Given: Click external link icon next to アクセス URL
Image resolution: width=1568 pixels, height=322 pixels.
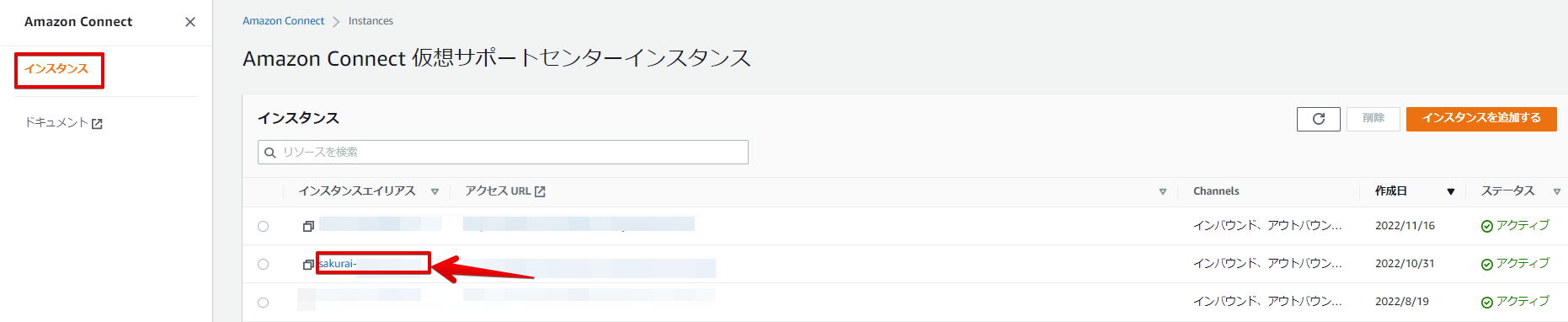Looking at the screenshot, I should pyautogui.click(x=540, y=191).
